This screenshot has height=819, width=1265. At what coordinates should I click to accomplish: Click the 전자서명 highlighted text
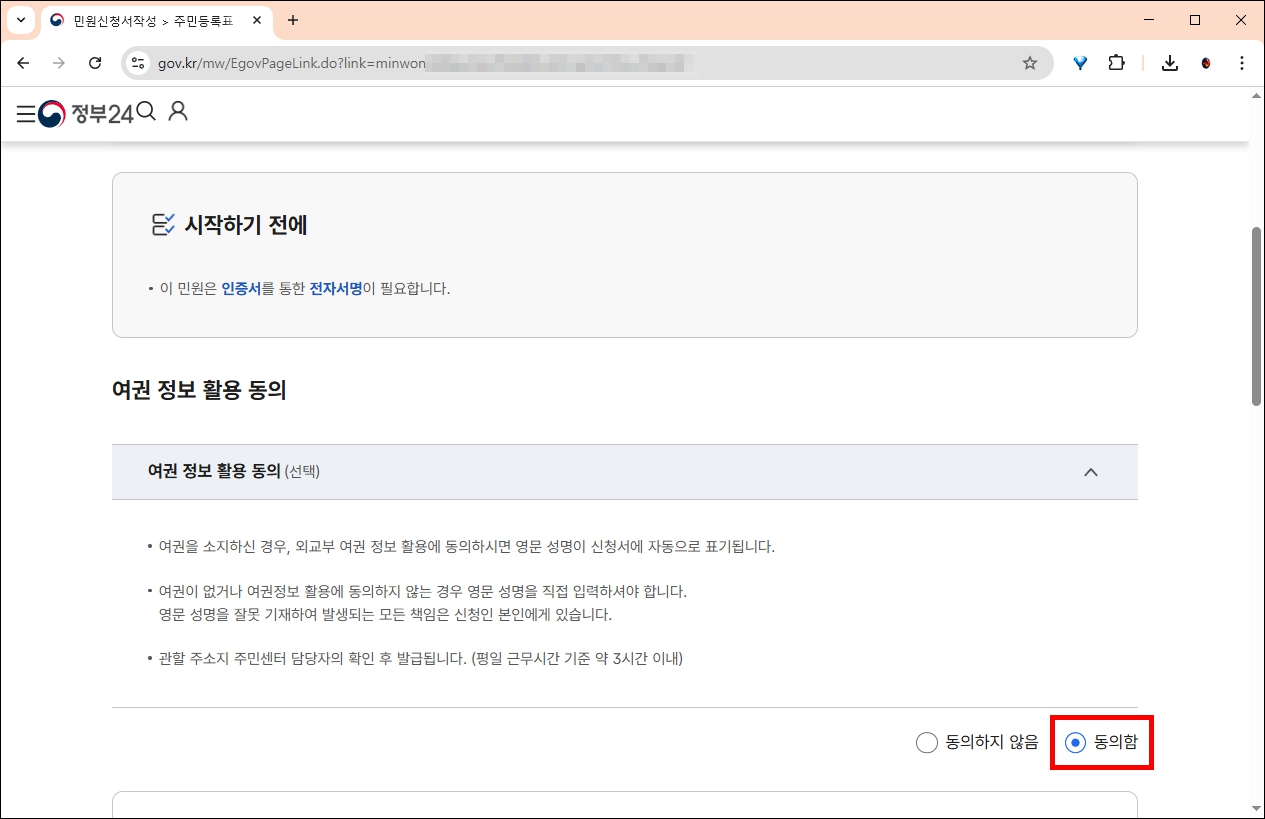click(336, 288)
